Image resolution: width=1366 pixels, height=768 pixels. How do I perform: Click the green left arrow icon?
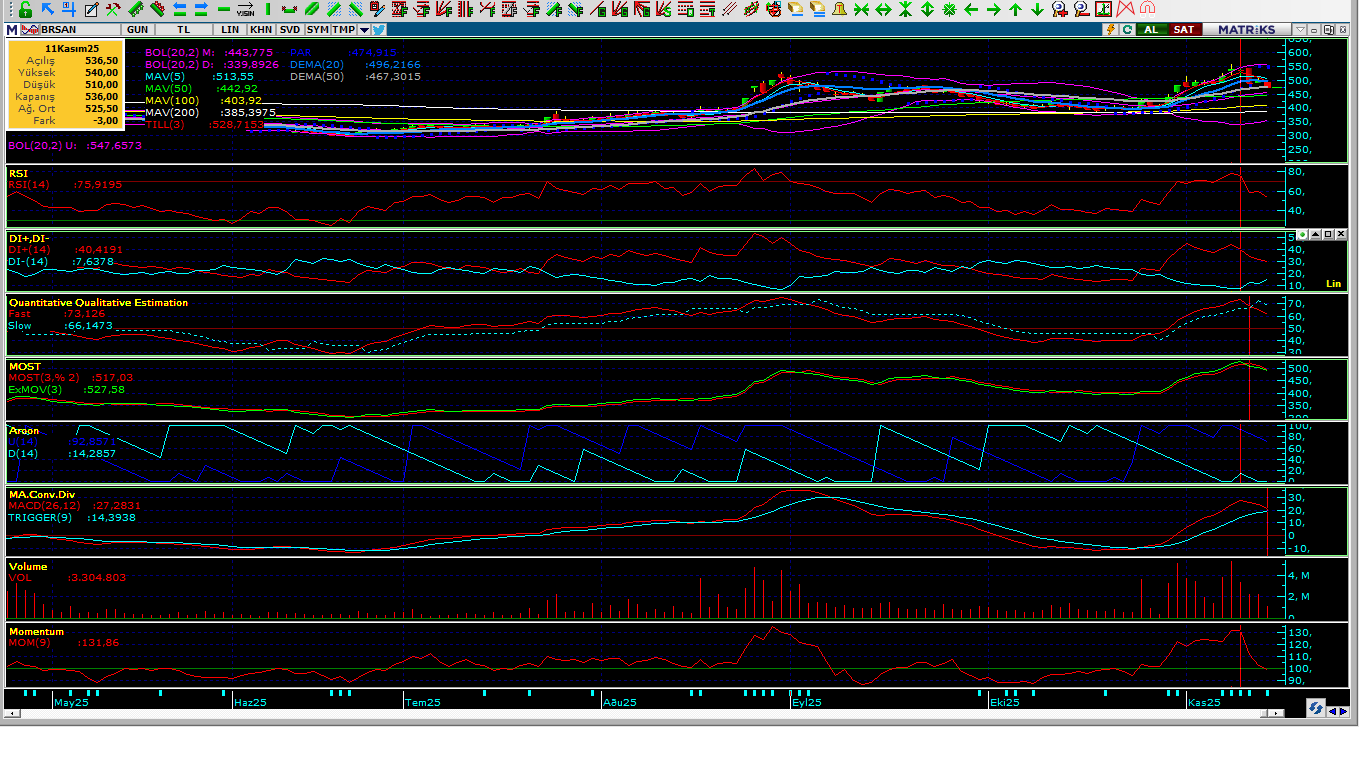[971, 10]
